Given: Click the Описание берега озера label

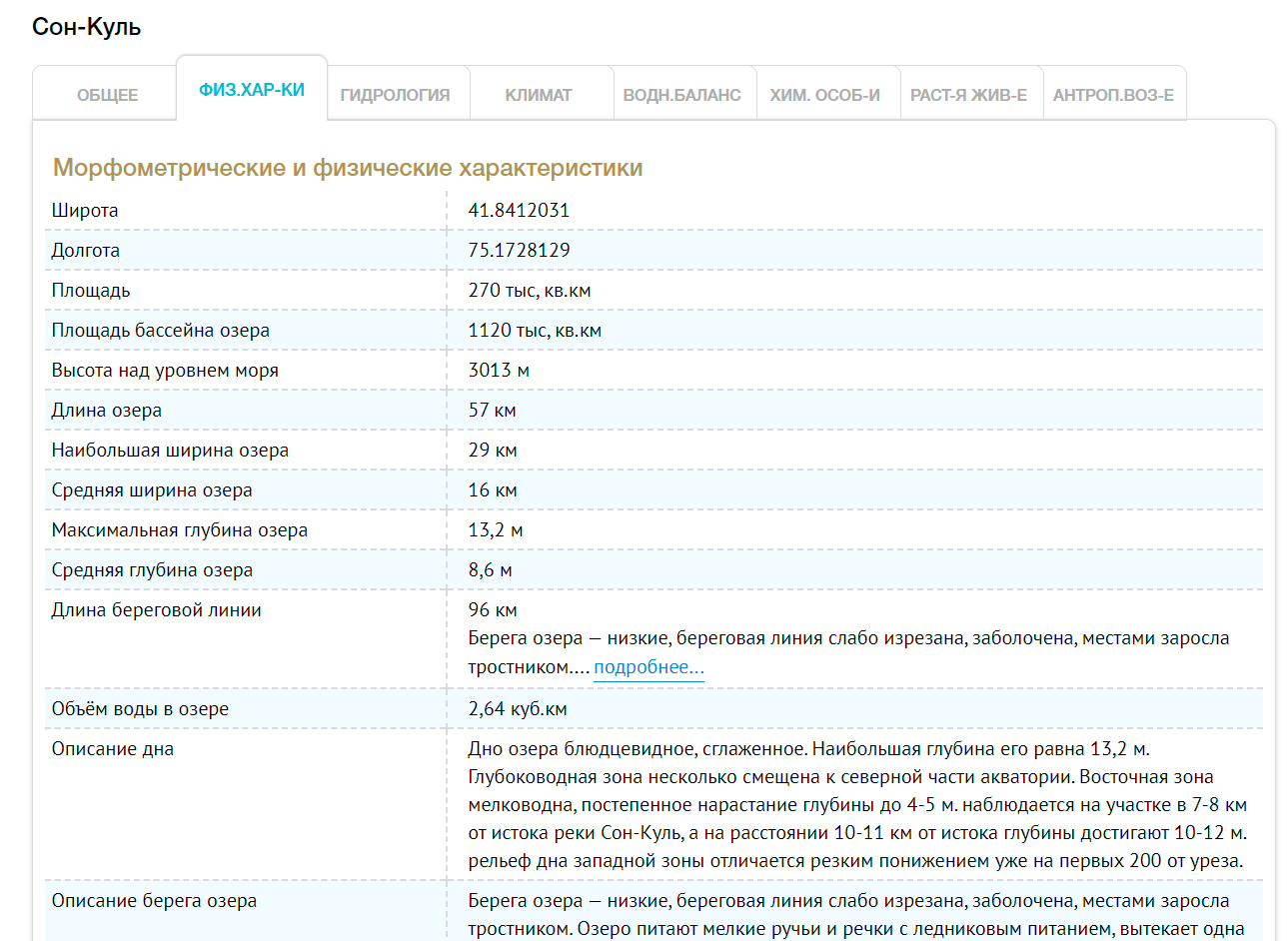Looking at the screenshot, I should [x=154, y=901].
